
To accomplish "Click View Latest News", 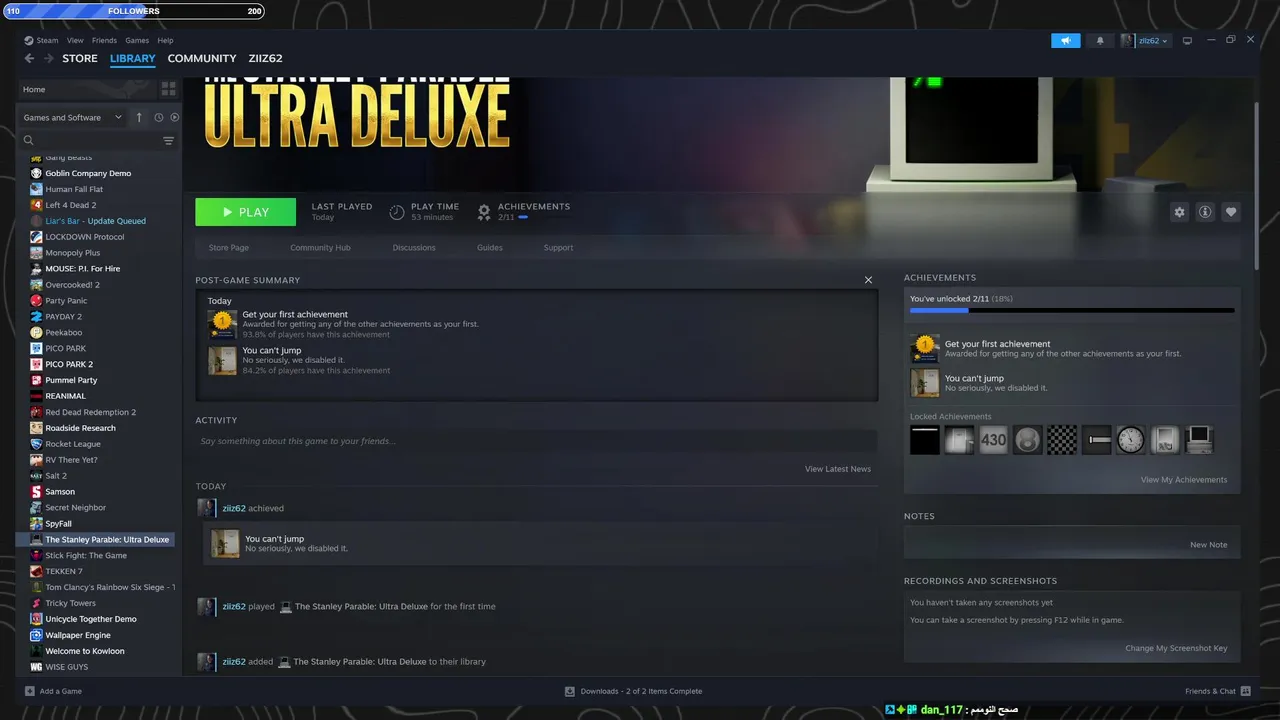I will pyautogui.click(x=838, y=469).
